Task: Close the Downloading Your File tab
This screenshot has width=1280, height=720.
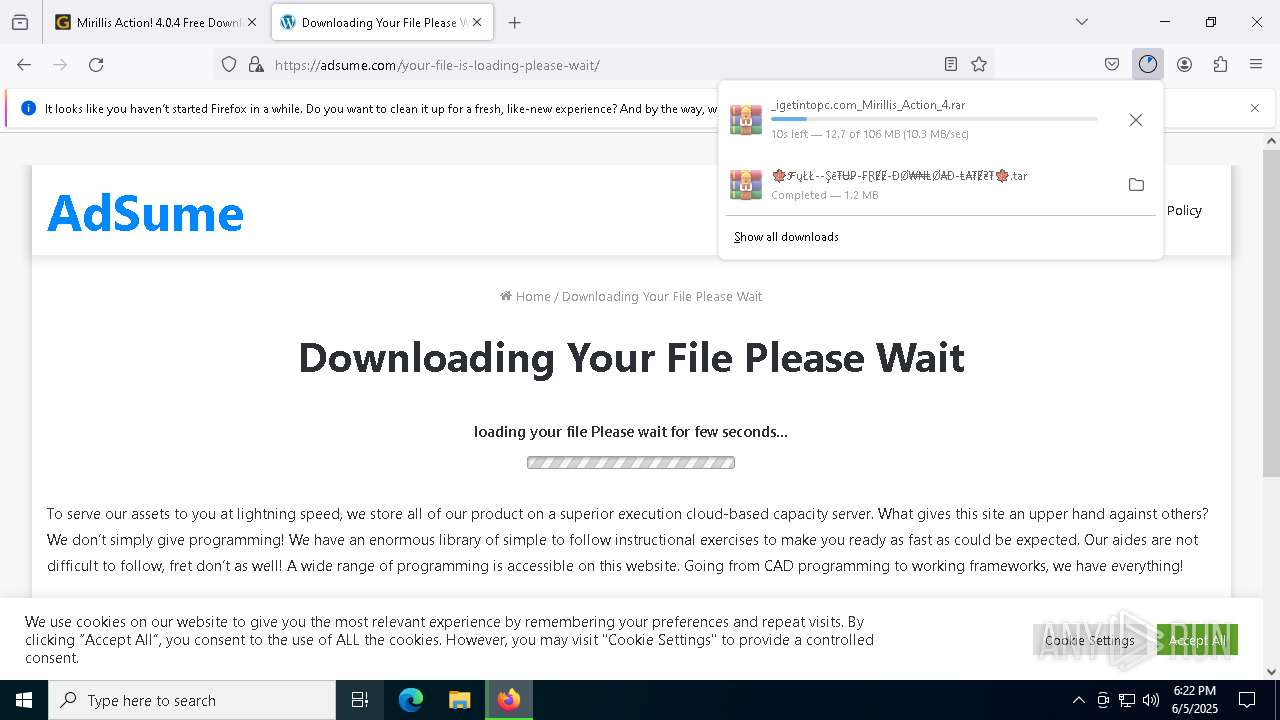Action: pyautogui.click(x=477, y=22)
